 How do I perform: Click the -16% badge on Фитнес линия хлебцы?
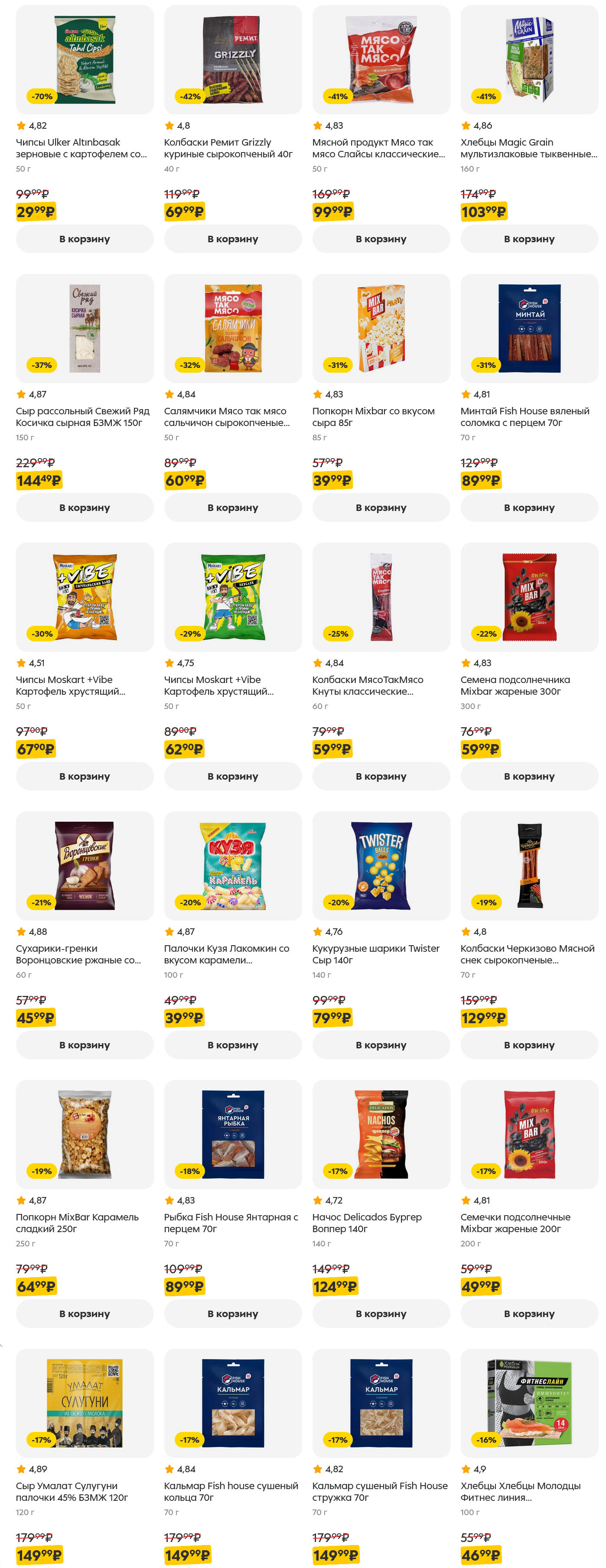(x=486, y=1440)
